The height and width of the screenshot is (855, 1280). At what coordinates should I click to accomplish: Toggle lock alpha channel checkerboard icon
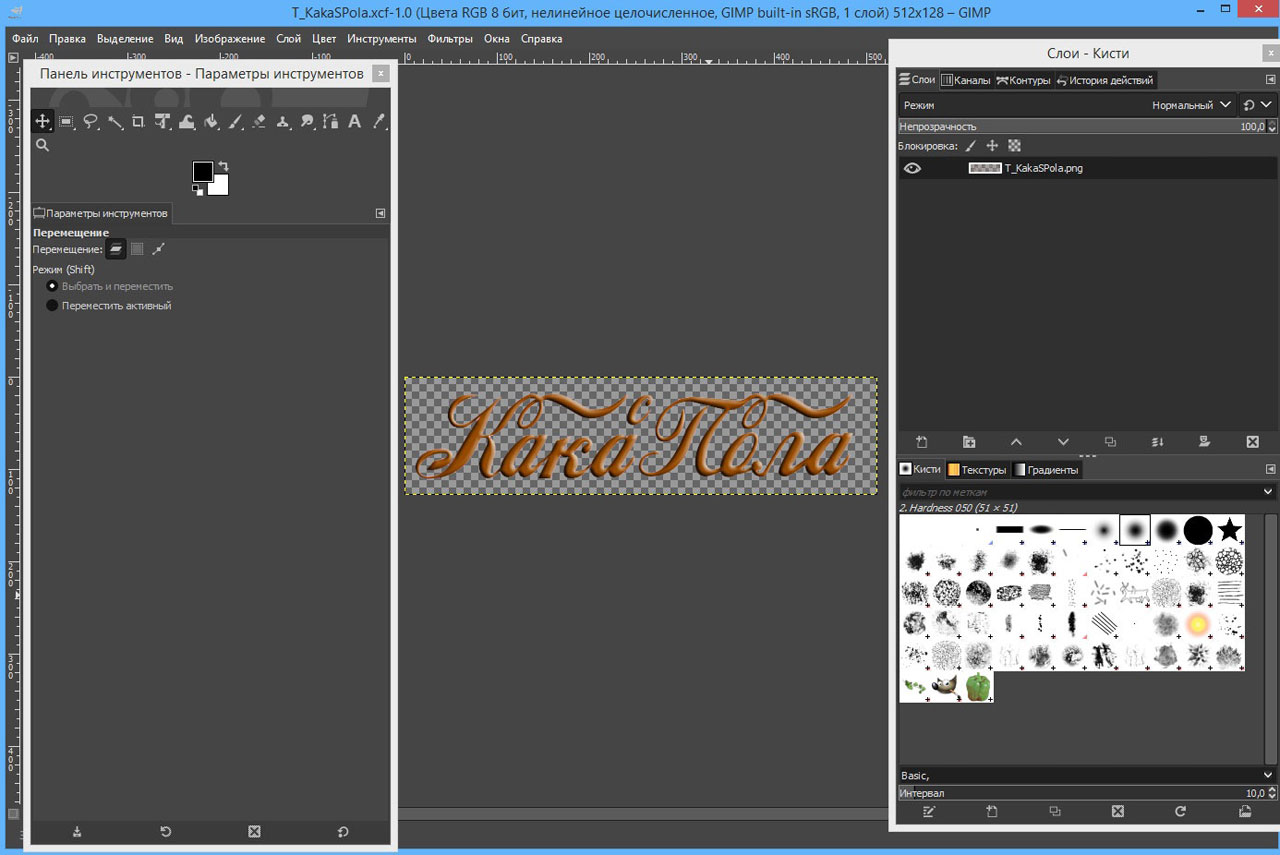click(x=1014, y=146)
